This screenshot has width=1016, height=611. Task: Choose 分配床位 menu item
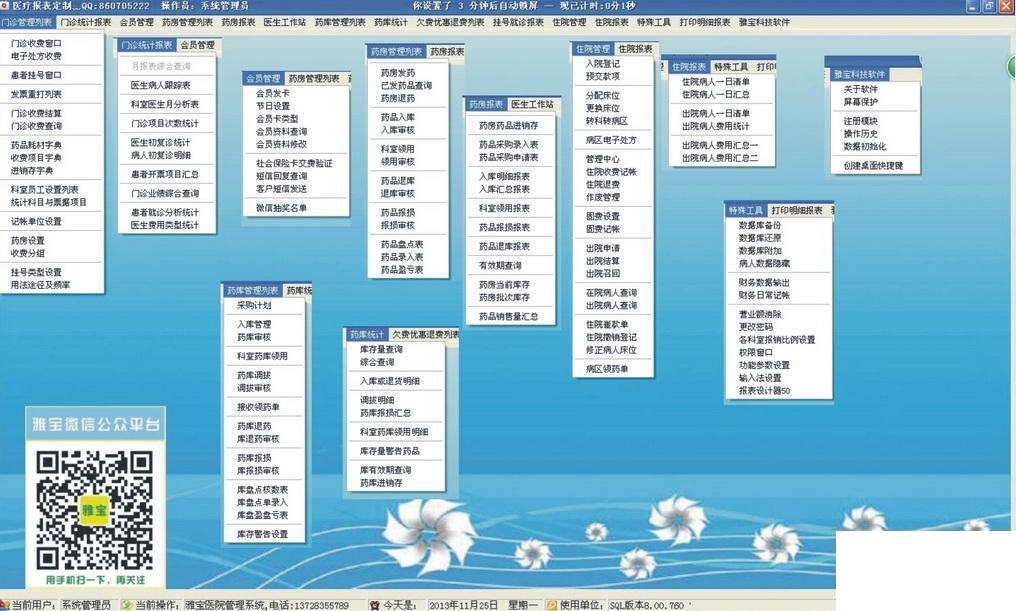pyautogui.click(x=603, y=95)
